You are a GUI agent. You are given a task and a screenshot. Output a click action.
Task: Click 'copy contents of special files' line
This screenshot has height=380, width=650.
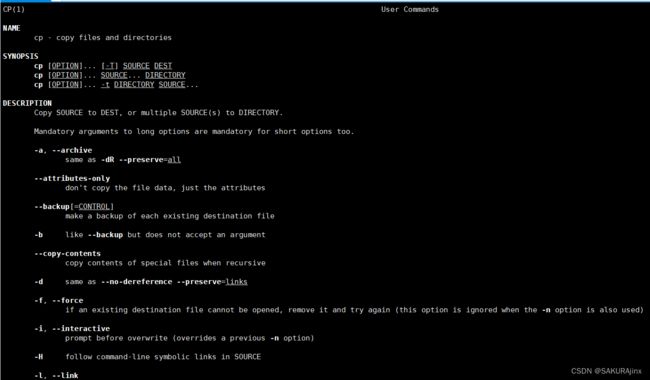pyautogui.click(x=165, y=263)
